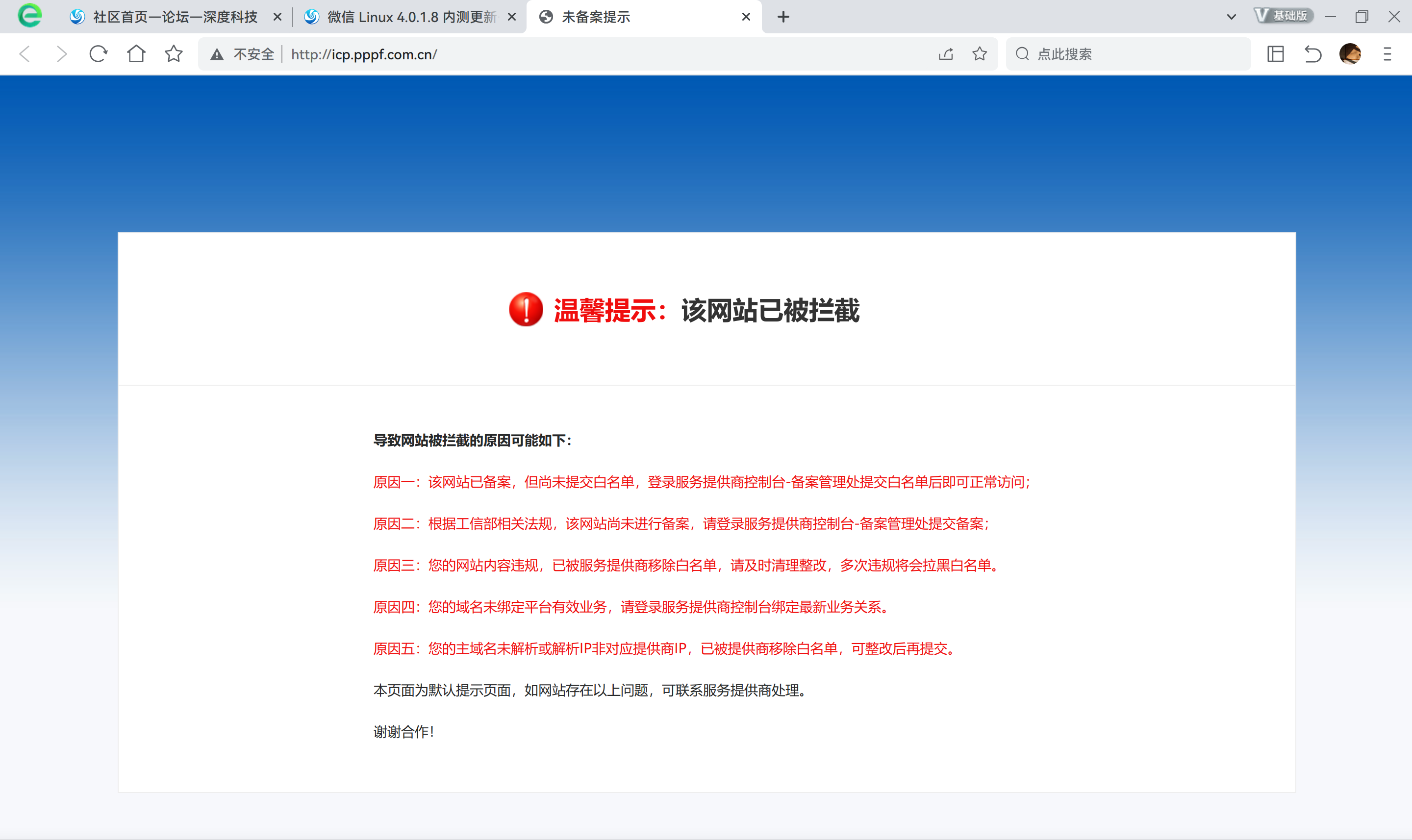The height and width of the screenshot is (840, 1412).
Task: Open the sidebar panel icon
Action: click(1276, 54)
